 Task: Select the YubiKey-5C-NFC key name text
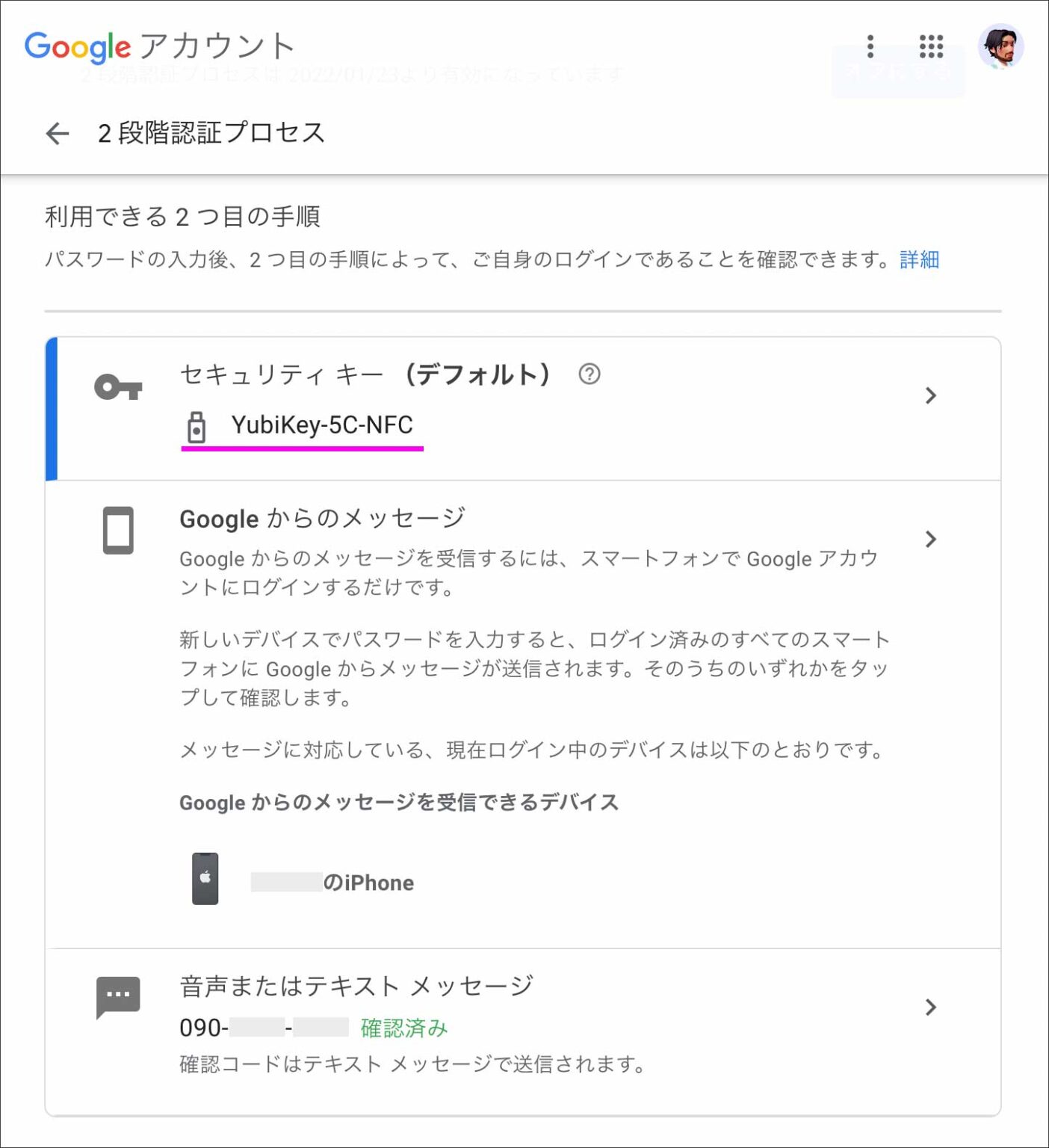[321, 425]
